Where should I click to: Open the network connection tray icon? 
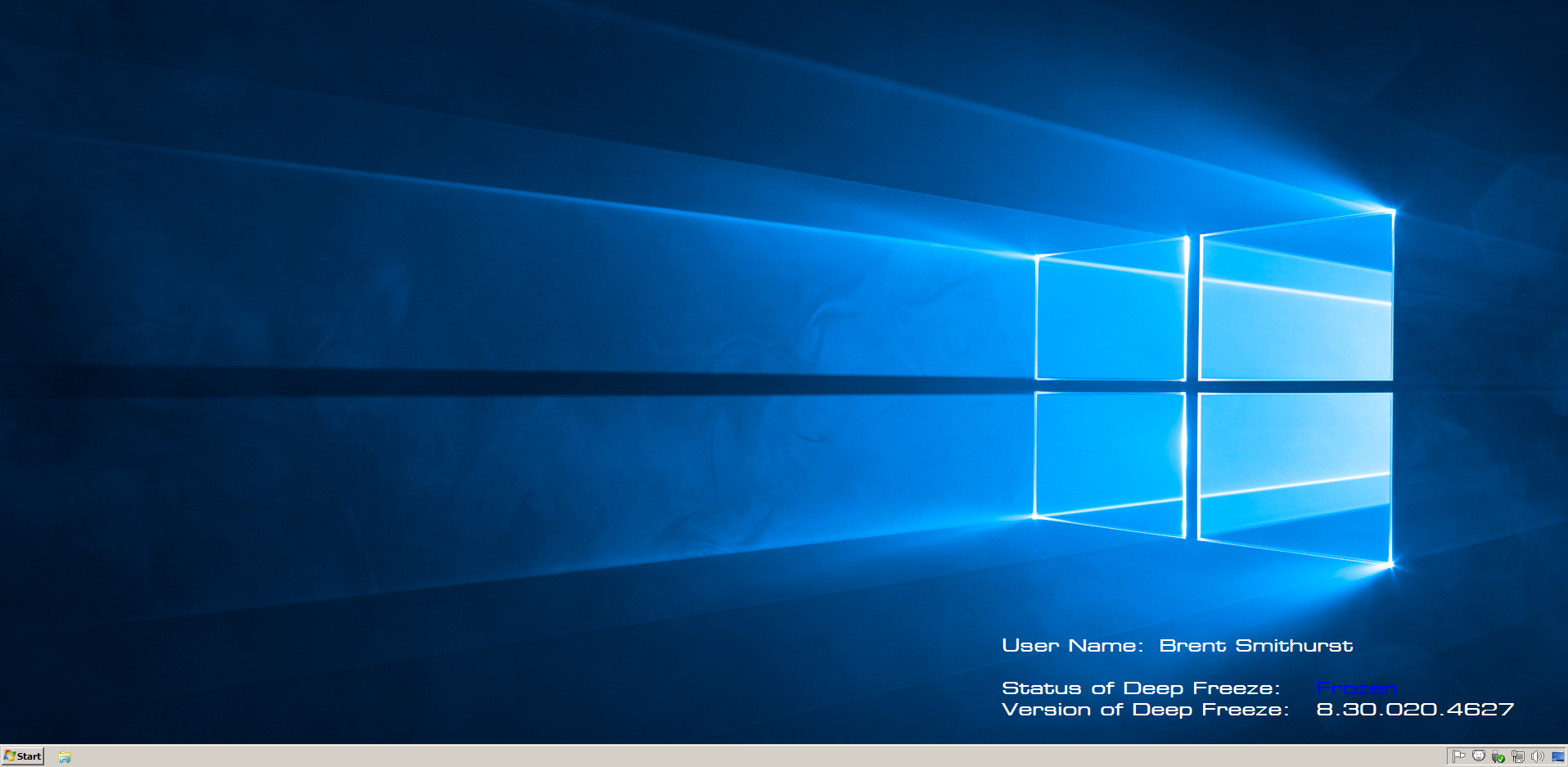1518,756
